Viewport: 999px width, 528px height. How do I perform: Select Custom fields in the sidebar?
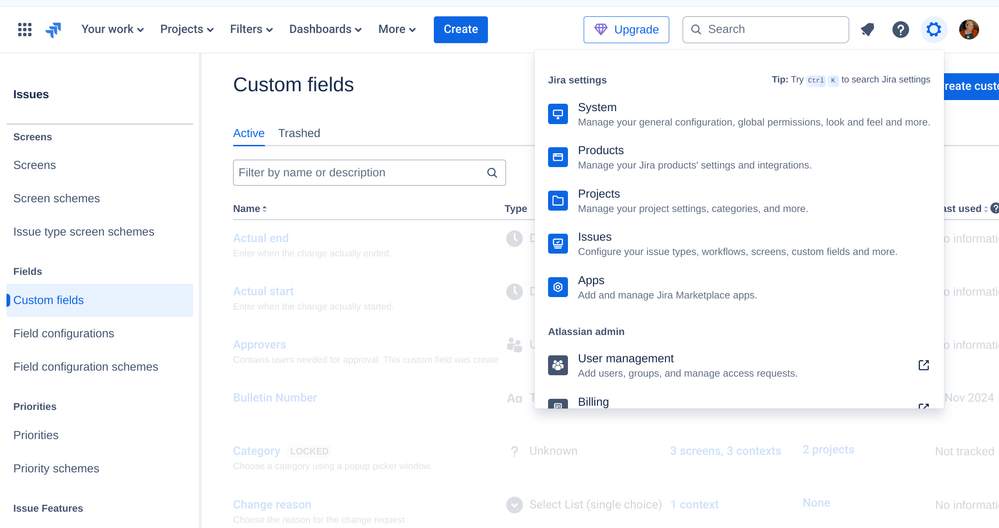pos(99,300)
